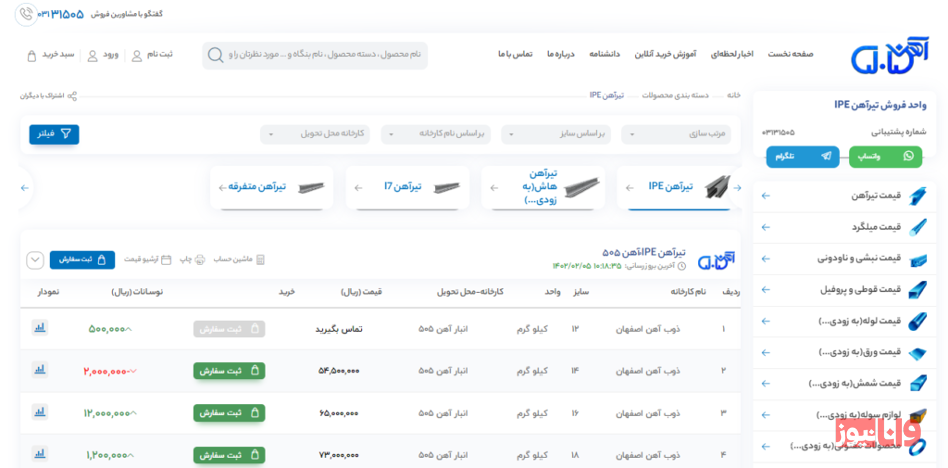
Task: Click the calculator icon ماشین حساب
Action: point(261,259)
